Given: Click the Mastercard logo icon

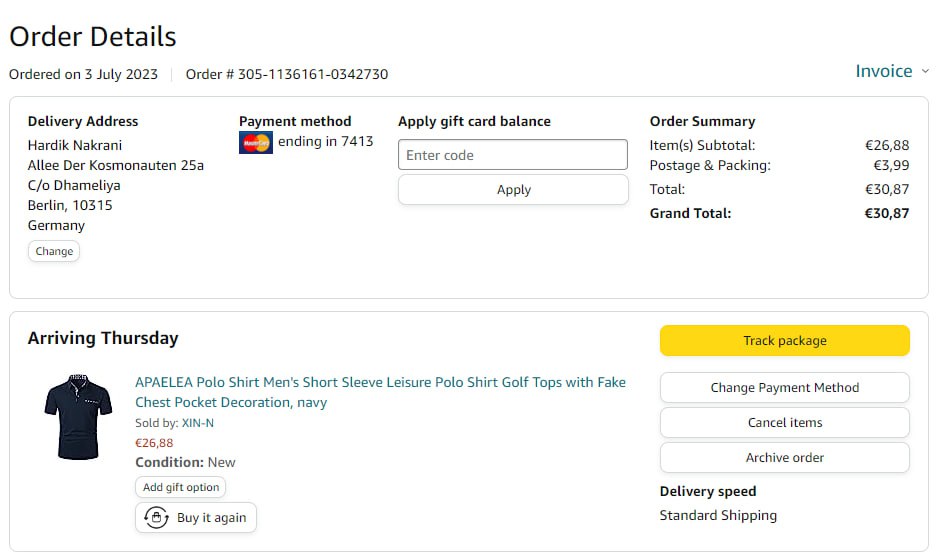Looking at the screenshot, I should (x=256, y=143).
